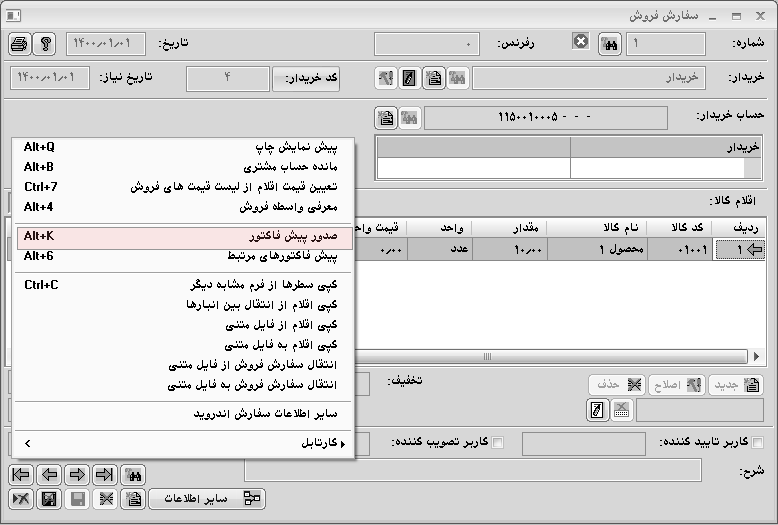Click the plain left-arrow record navigation button
Image resolution: width=778 pixels, height=525 pixels.
click(x=49, y=474)
